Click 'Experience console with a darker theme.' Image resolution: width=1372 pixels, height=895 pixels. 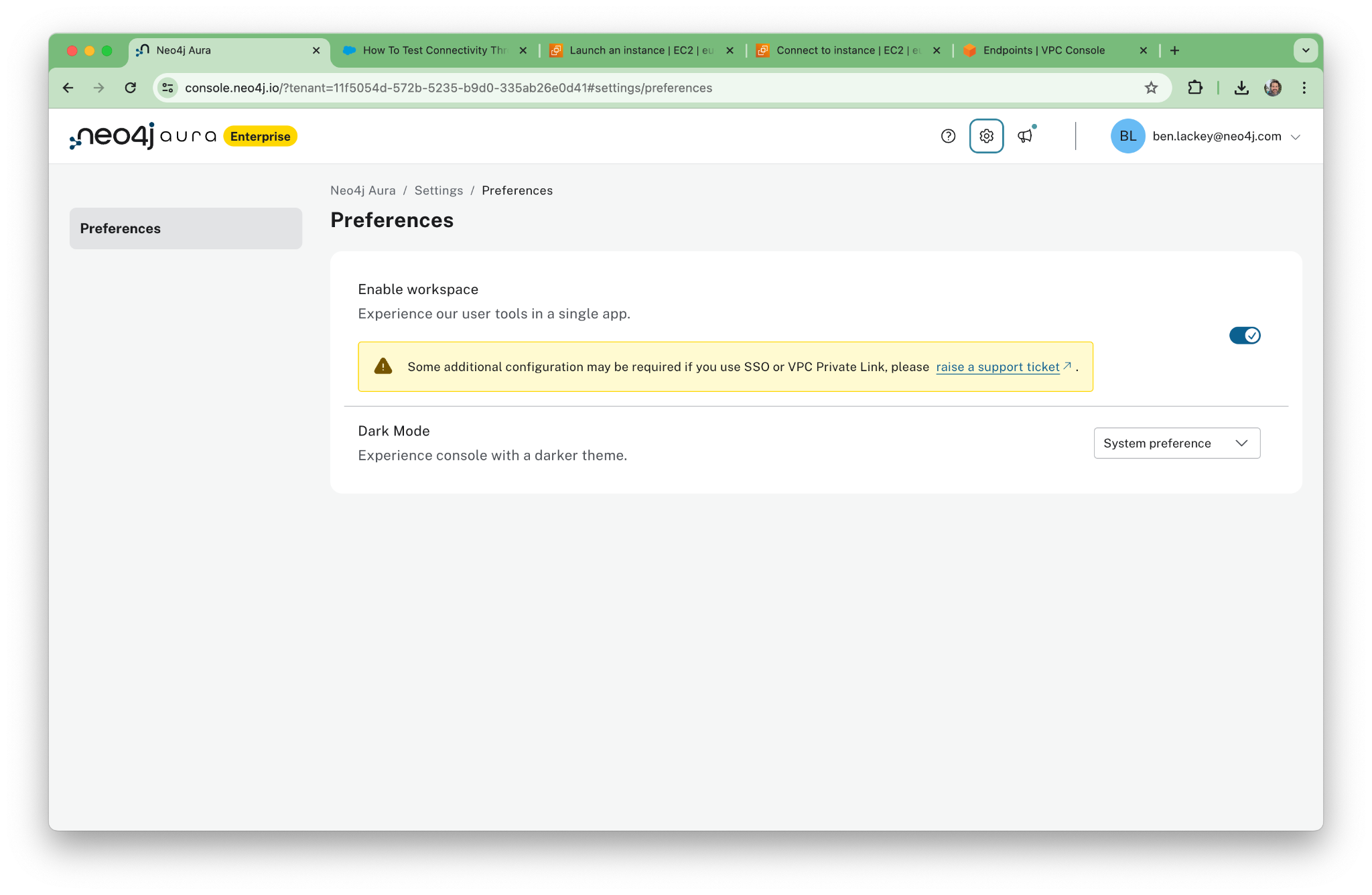tap(492, 455)
